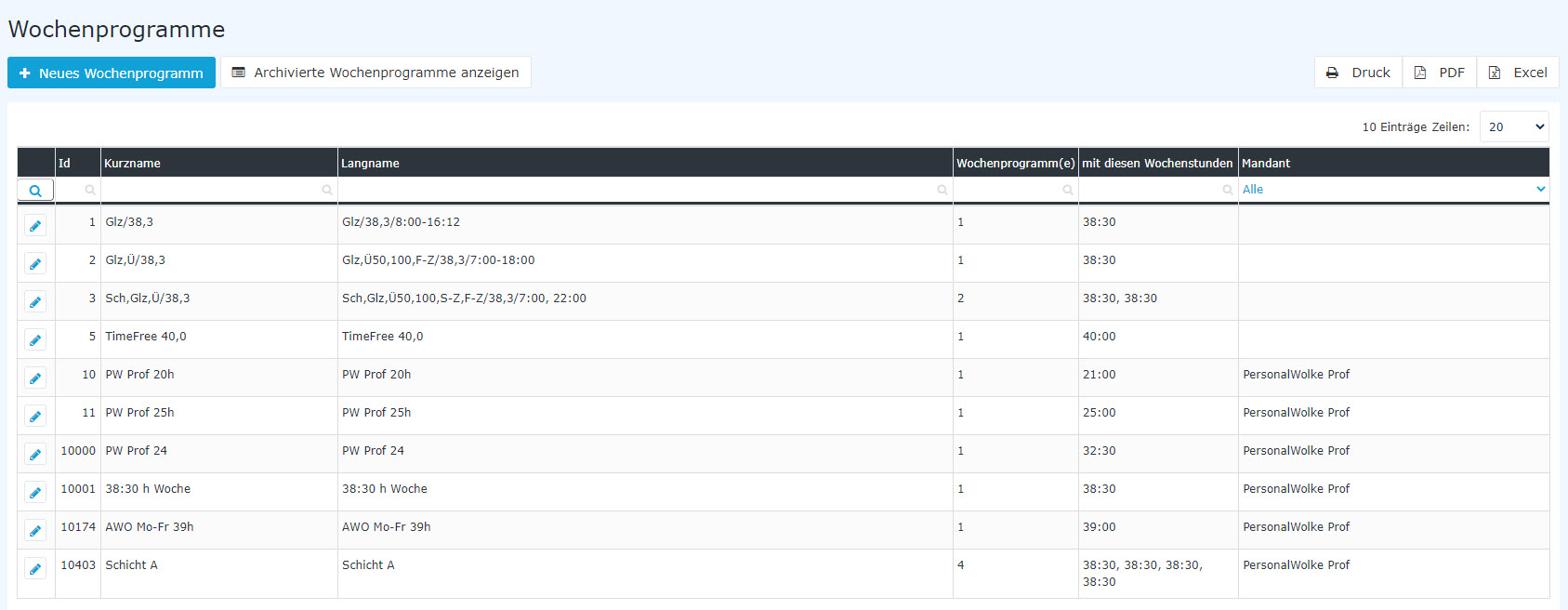Click Wochenstunden value 40:00
Image resolution: width=1568 pixels, height=610 pixels.
[x=1100, y=337]
